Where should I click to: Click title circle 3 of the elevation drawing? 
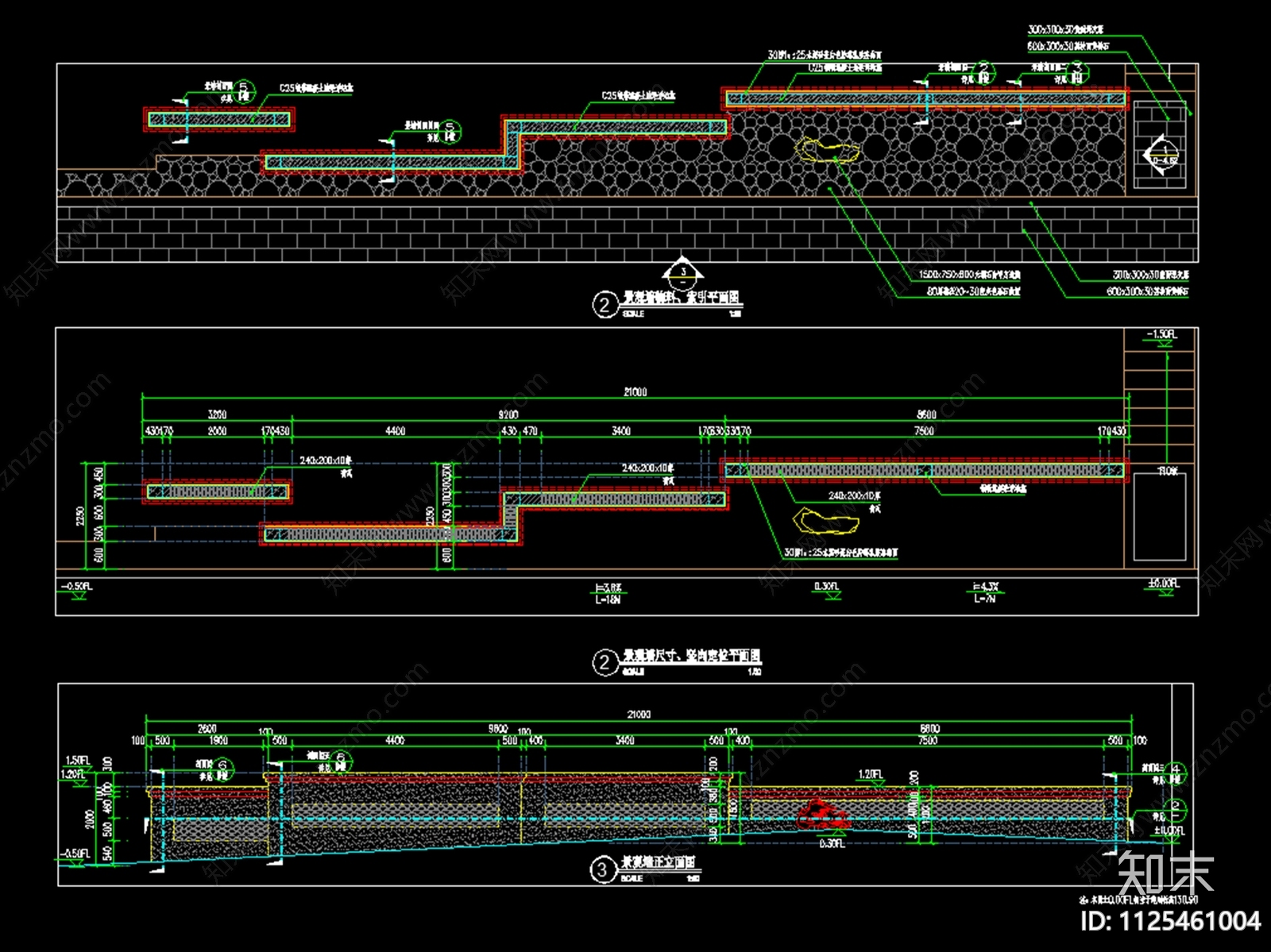[x=602, y=870]
